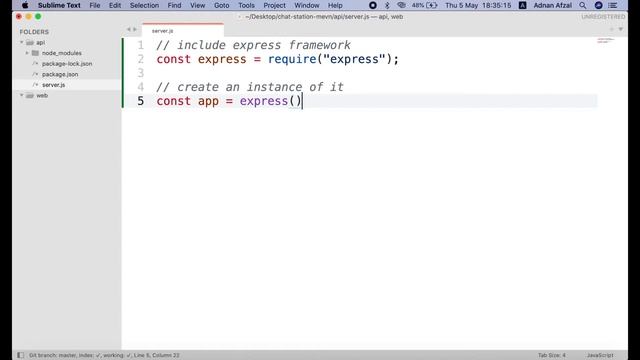Click the date and time display
The height and width of the screenshot is (360, 640).
(478, 5)
